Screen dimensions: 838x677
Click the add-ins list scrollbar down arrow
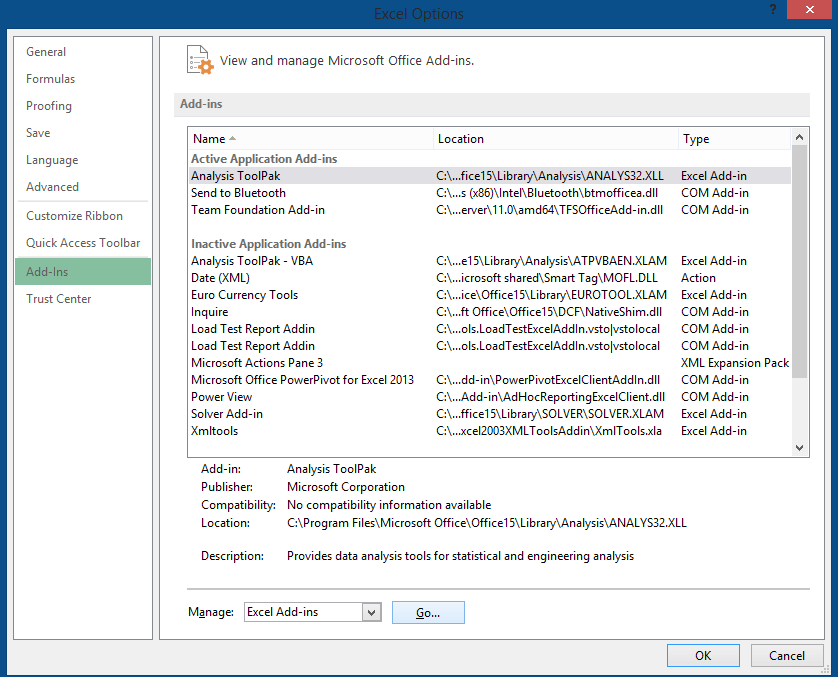(800, 447)
